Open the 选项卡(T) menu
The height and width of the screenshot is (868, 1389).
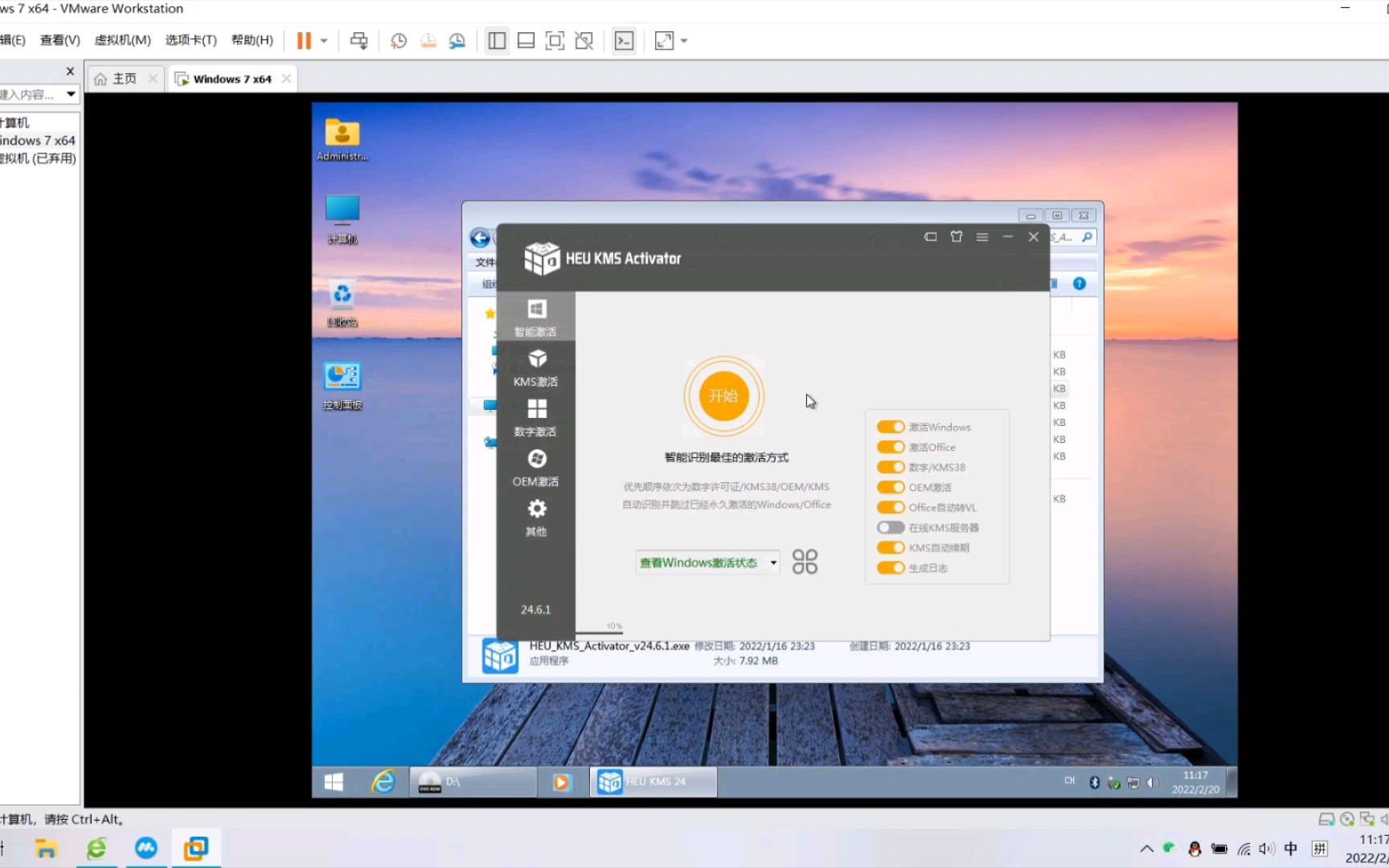(x=191, y=40)
